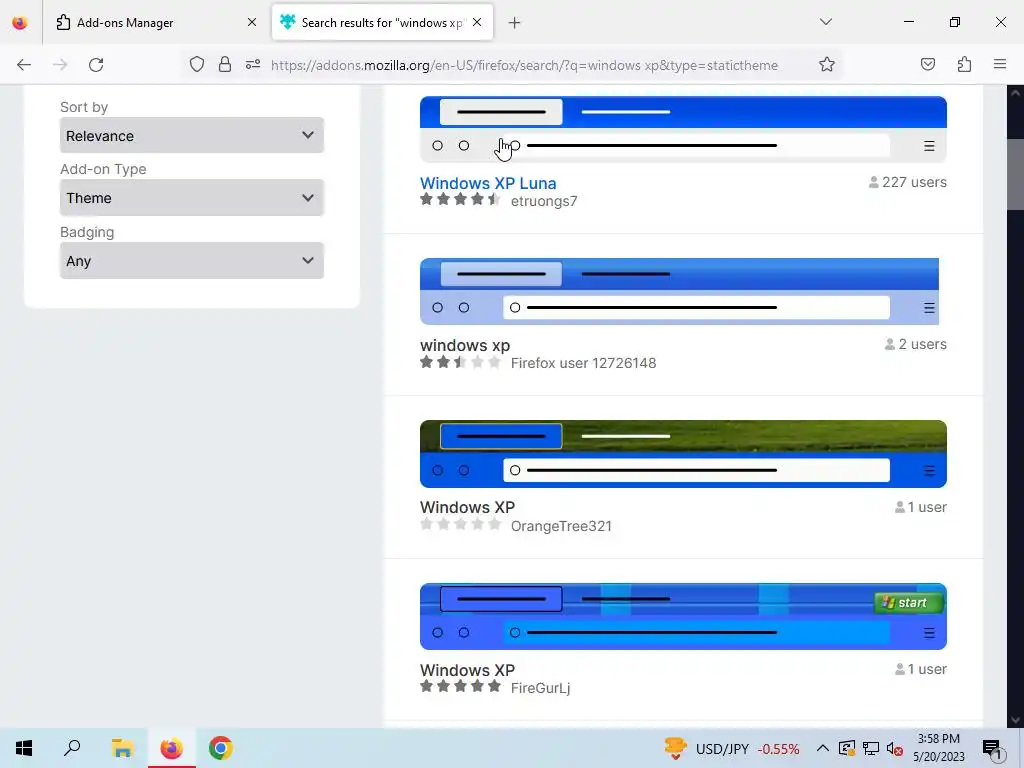Viewport: 1024px width, 768px height.
Task: Open the Add-on Type Theme dropdown
Action: click(x=192, y=197)
